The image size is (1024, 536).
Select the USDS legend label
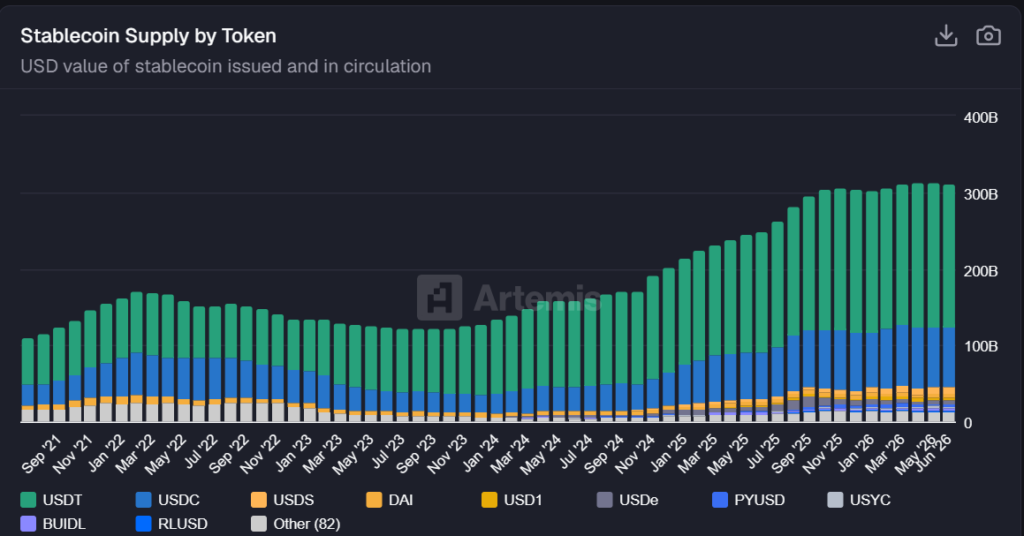coord(294,500)
